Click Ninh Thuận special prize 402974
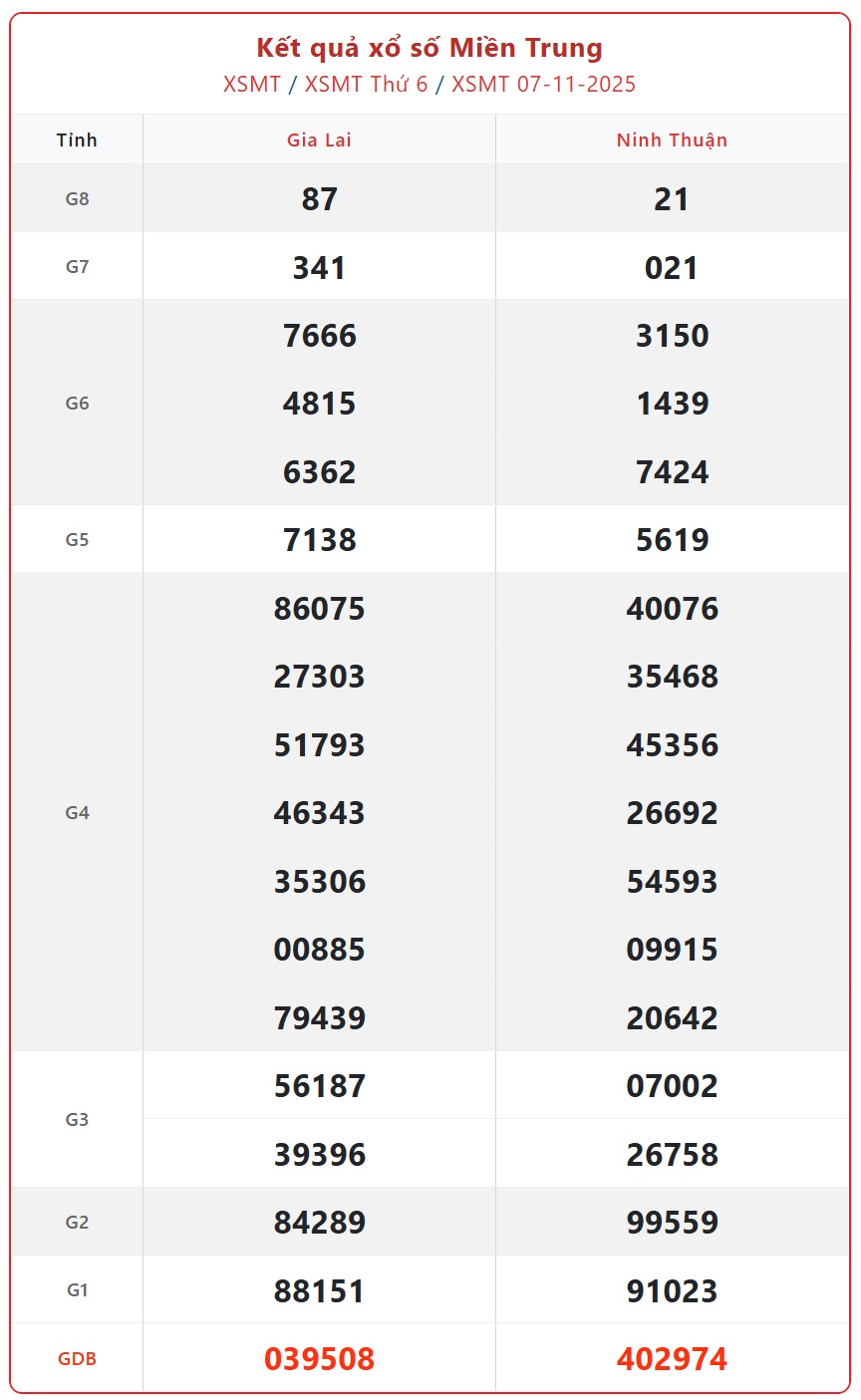861x1400 pixels. [672, 1358]
